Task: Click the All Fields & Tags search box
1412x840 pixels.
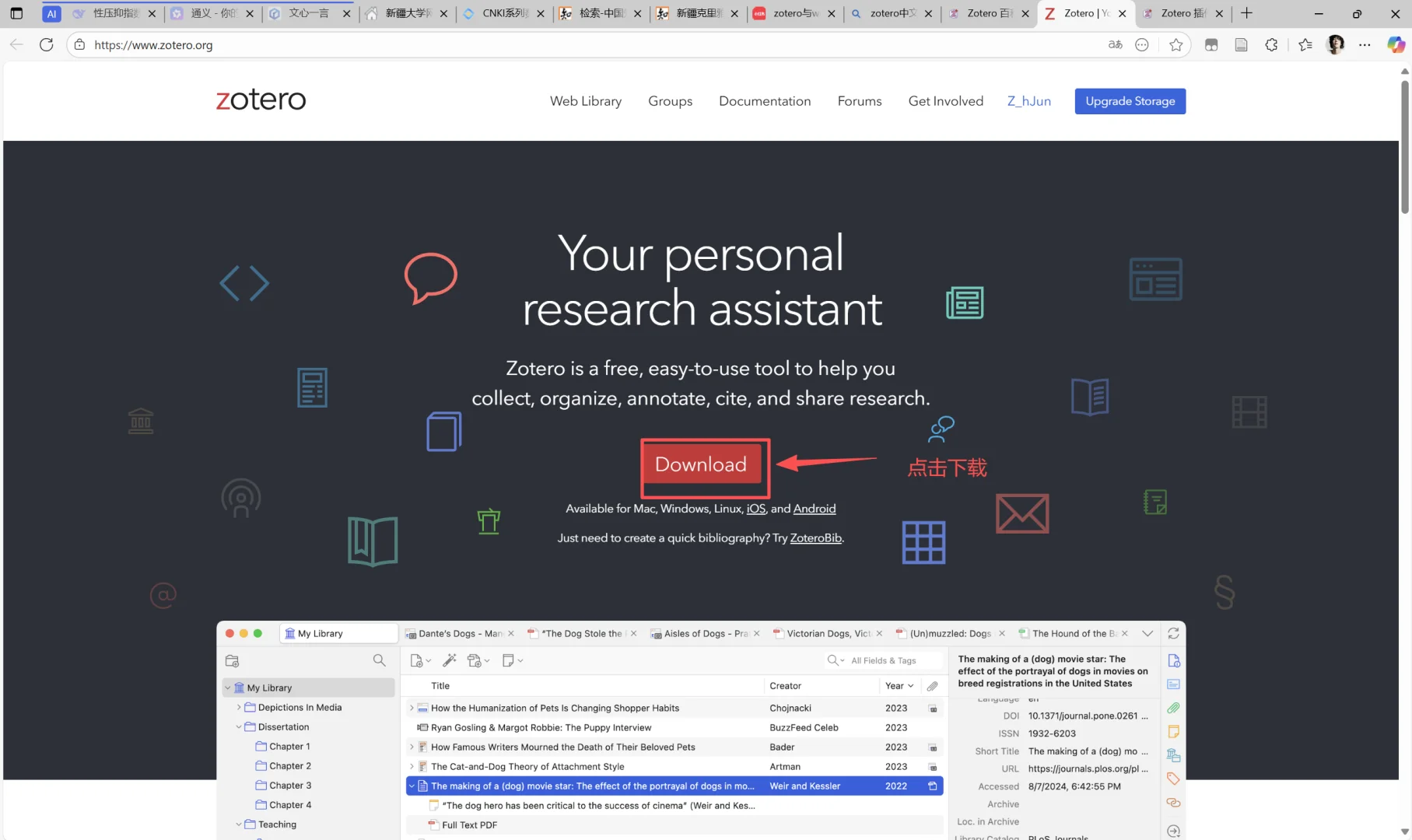Action: pos(884,660)
